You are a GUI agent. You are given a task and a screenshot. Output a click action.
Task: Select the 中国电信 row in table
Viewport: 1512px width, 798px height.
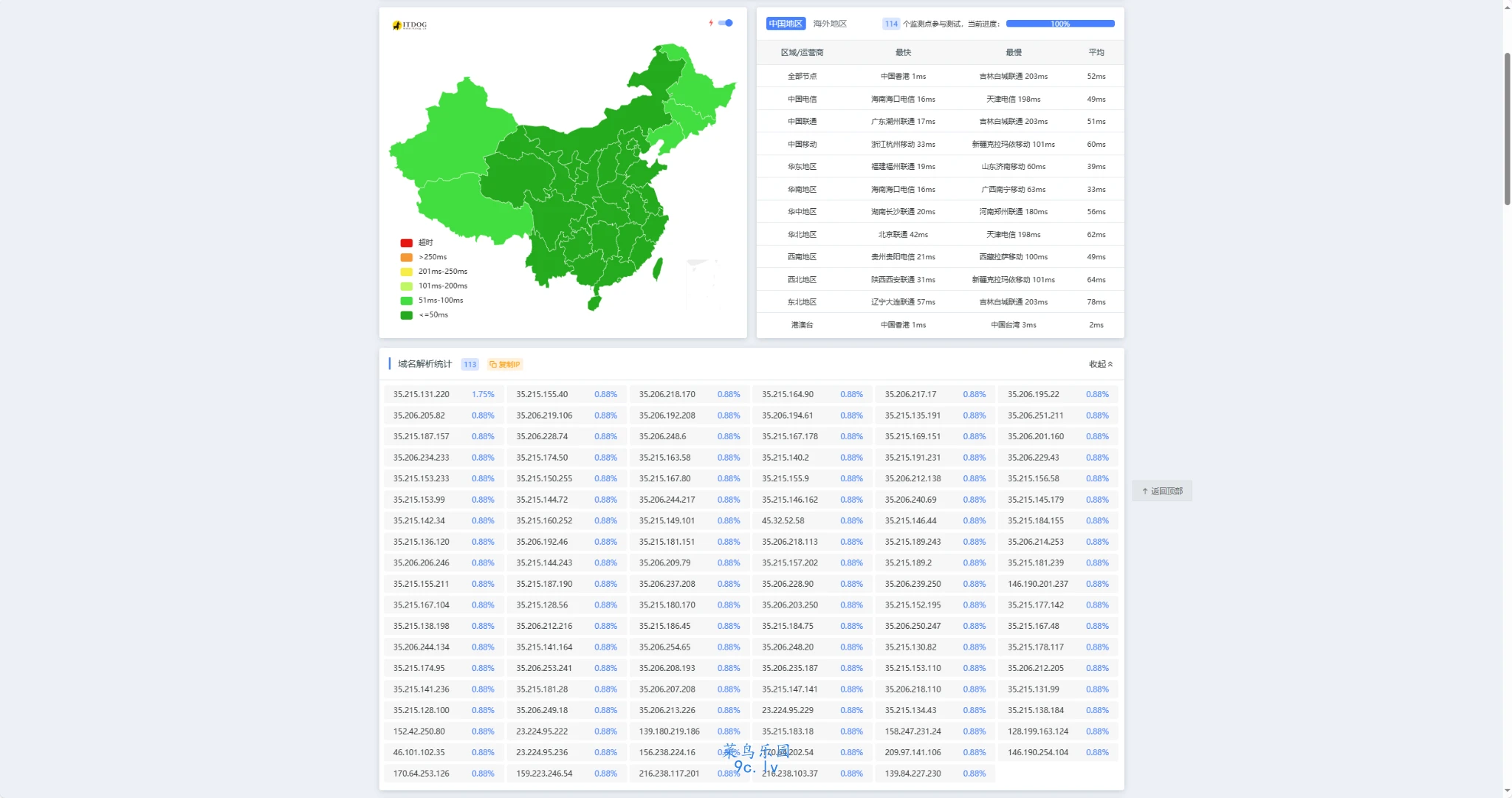tap(802, 99)
